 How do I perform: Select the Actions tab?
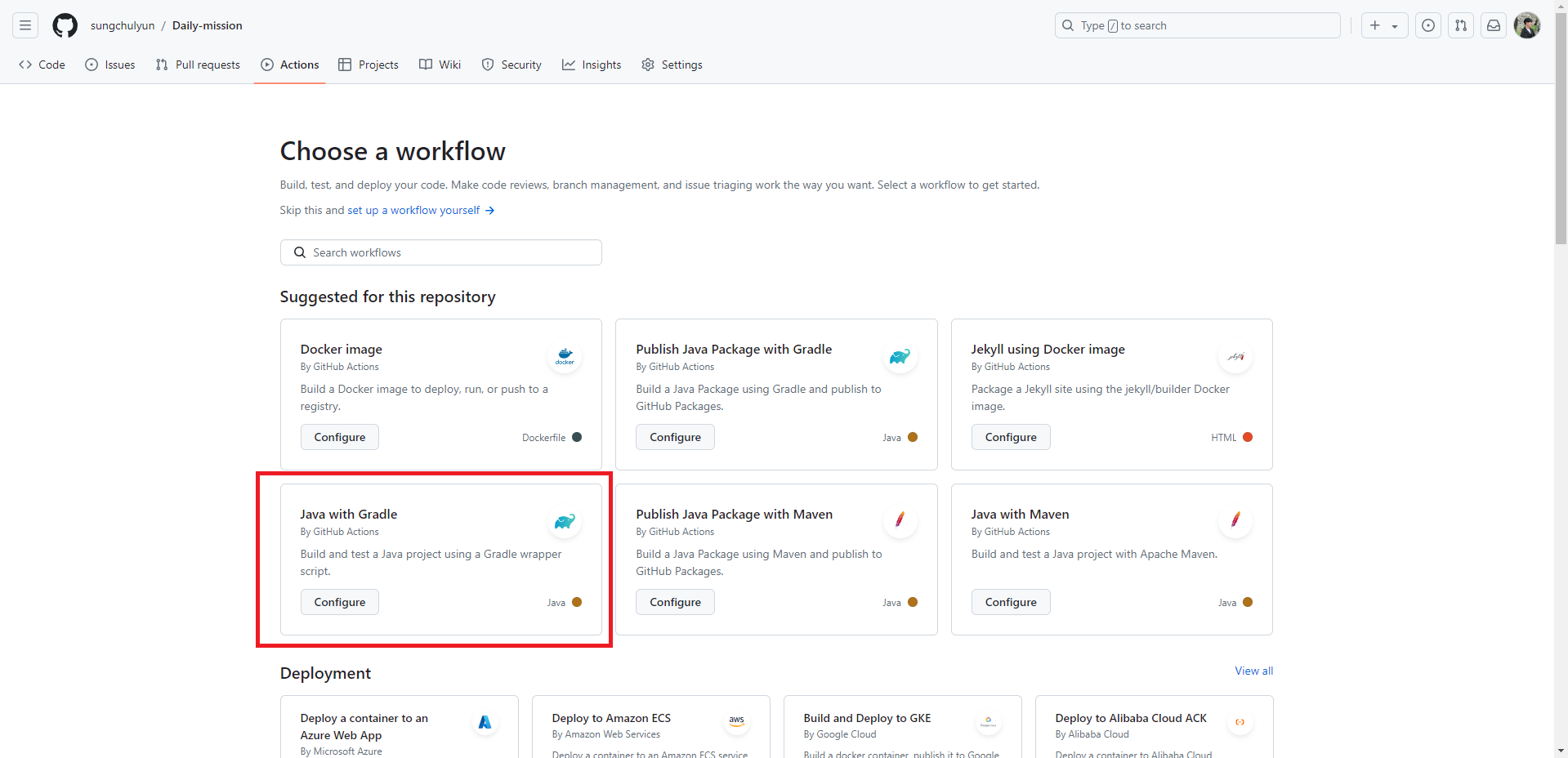click(290, 65)
